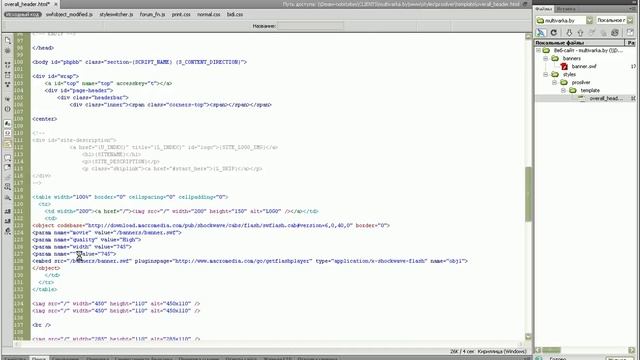
Task: Select Parent Tag coding toolbar icon
Action: click(x=8, y=99)
